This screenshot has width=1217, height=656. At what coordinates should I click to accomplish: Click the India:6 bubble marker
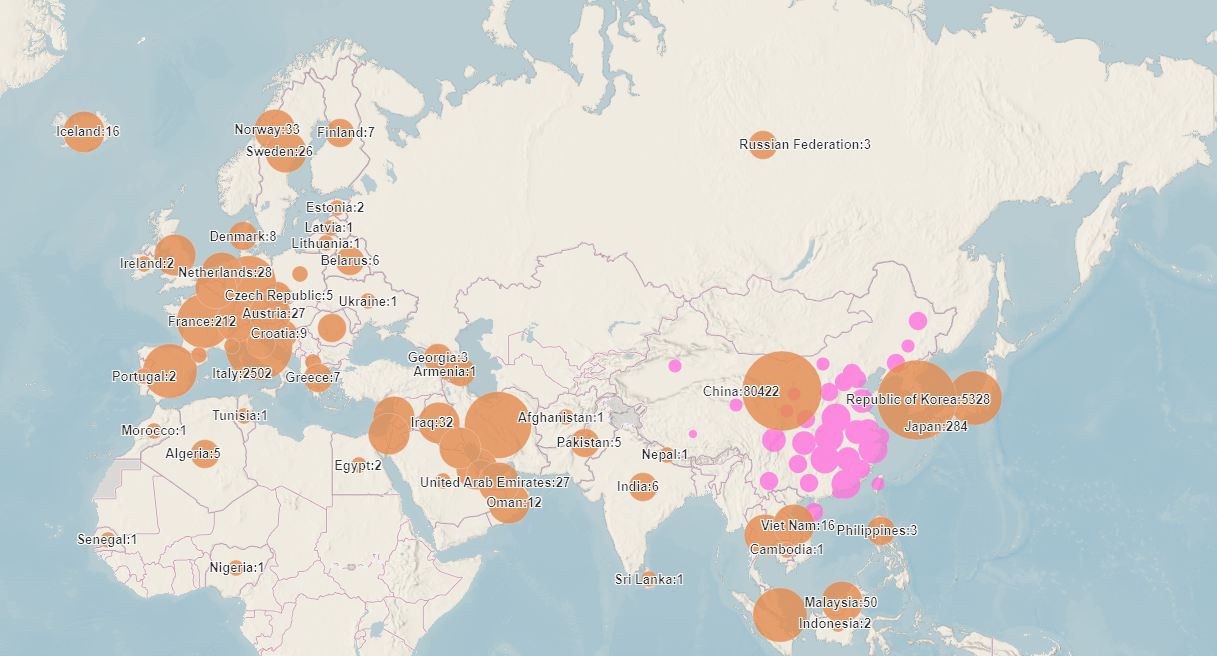[642, 487]
